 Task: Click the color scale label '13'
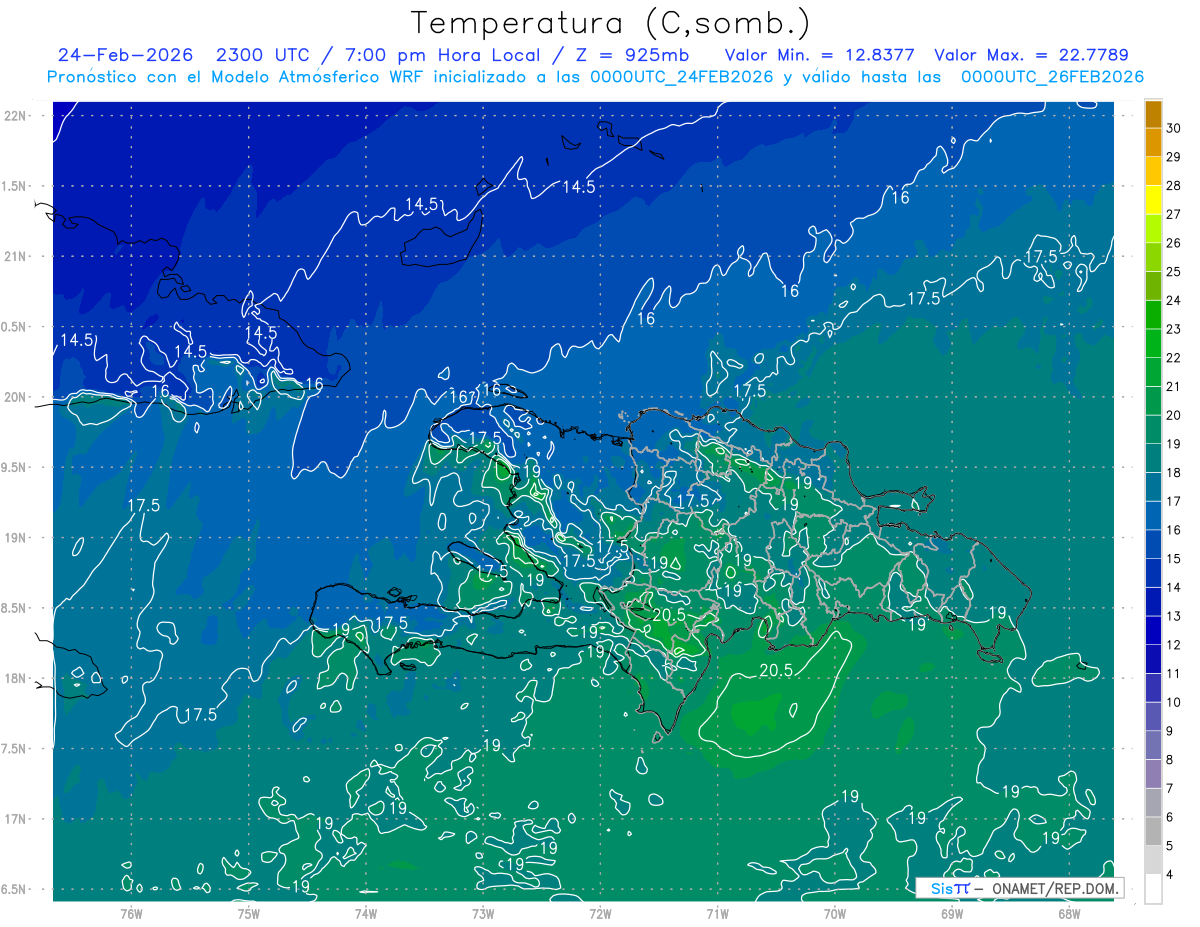point(1174,616)
